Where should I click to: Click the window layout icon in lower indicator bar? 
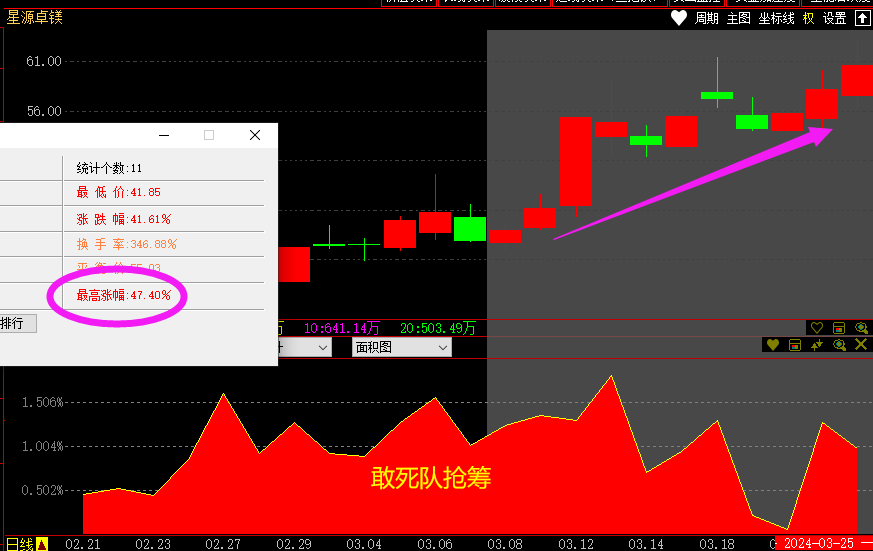pyautogui.click(x=795, y=345)
